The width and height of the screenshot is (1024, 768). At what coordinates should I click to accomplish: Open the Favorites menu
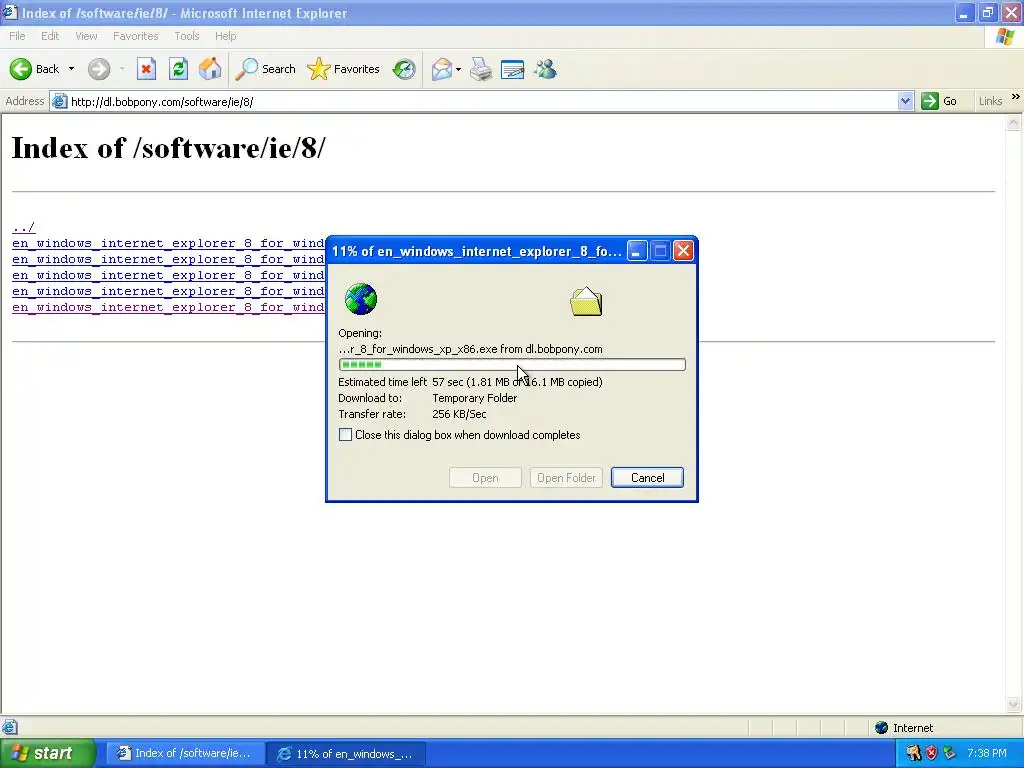pos(135,36)
